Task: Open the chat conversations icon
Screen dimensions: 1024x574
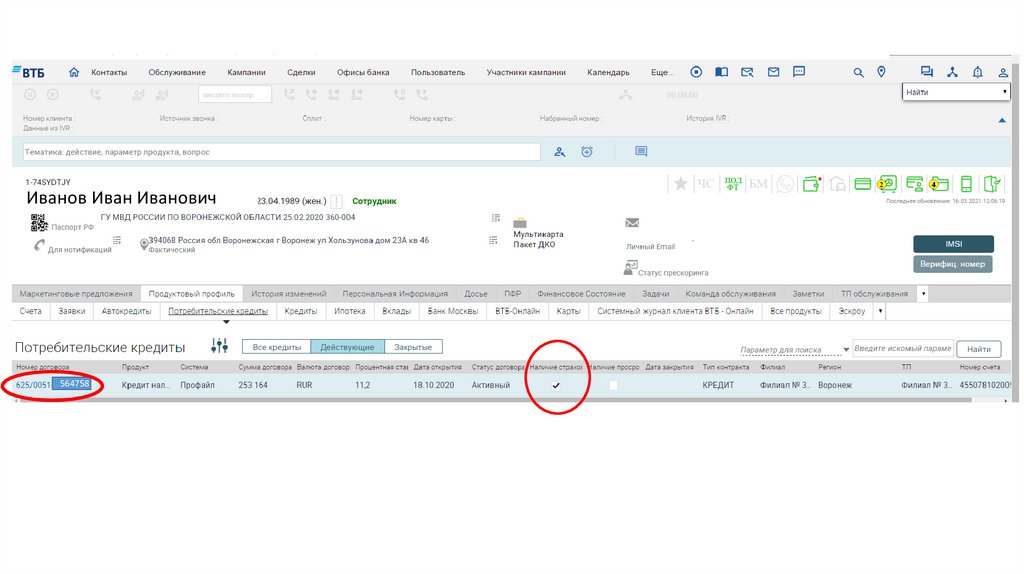Action: click(926, 72)
